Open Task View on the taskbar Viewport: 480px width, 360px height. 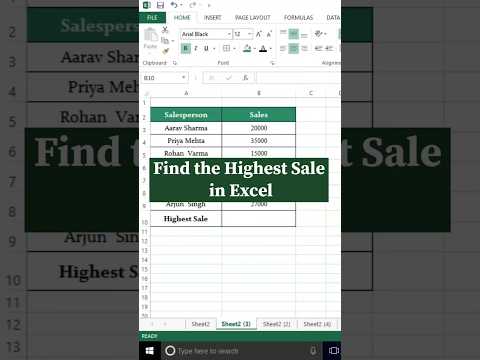333,351
